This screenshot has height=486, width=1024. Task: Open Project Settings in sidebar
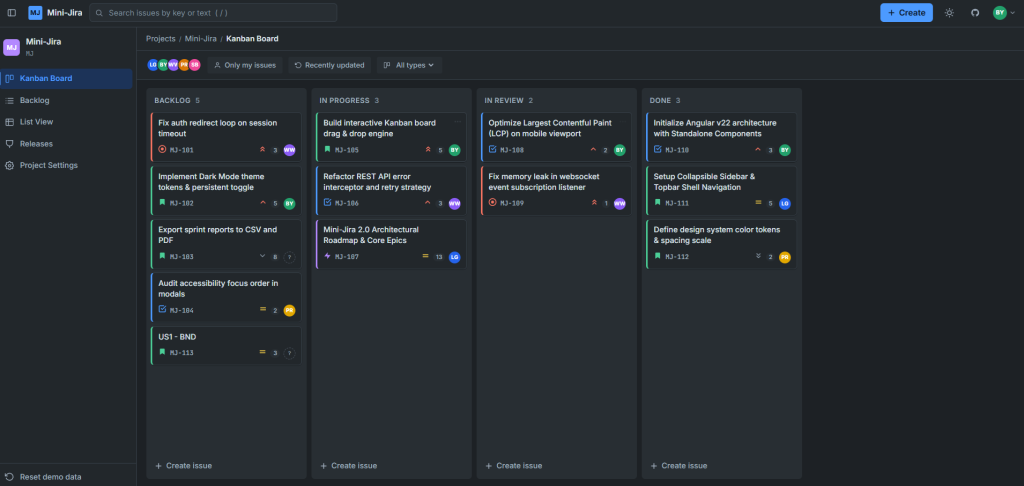click(67, 165)
